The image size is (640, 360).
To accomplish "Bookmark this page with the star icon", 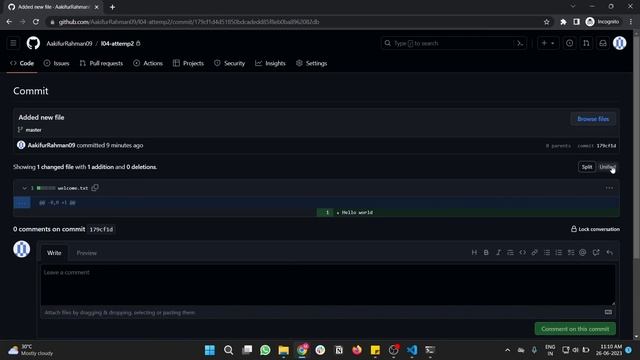I will [x=547, y=22].
